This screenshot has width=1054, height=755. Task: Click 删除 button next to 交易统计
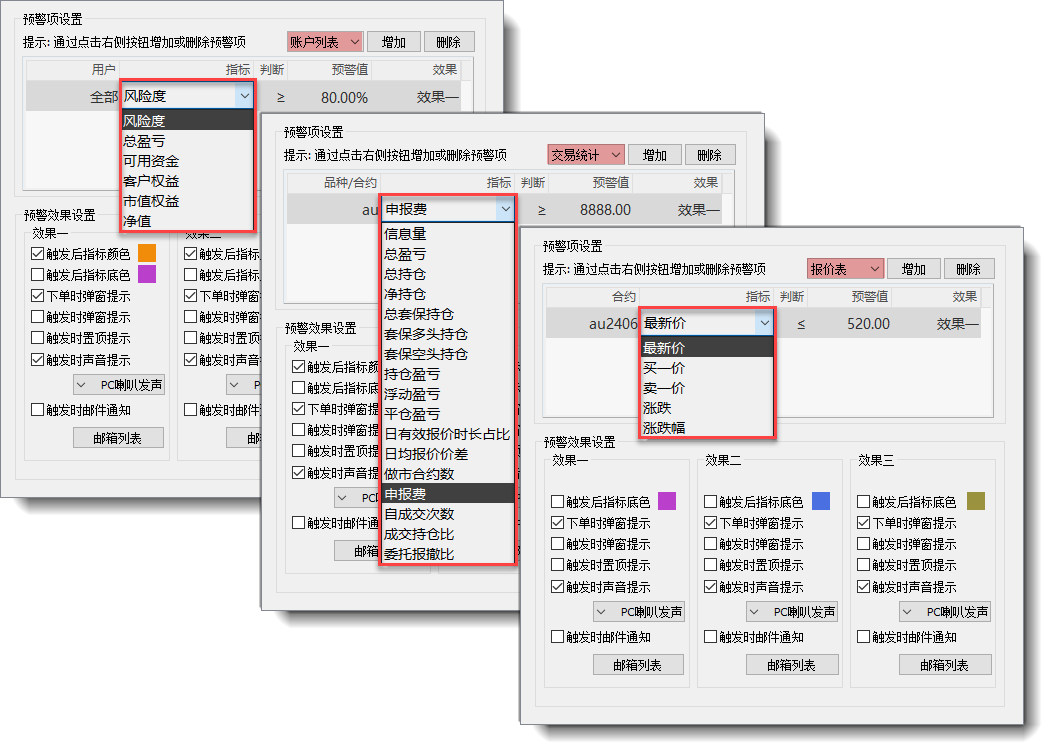pos(710,155)
